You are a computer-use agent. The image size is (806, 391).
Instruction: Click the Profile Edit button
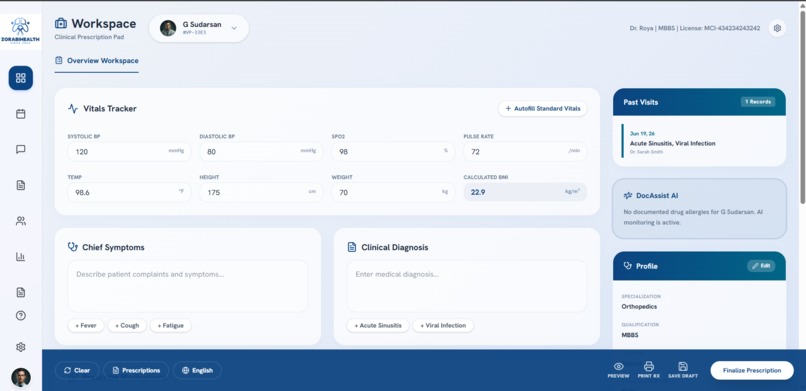761,266
